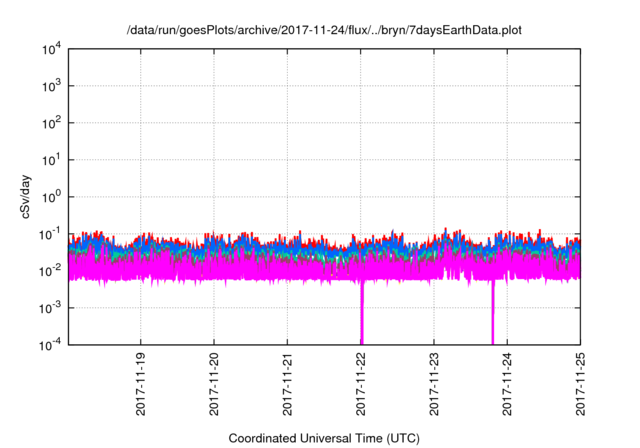This screenshot has width=640, height=448.
Task: Click the 2017-11-24 x-axis date
Action: coord(507,384)
